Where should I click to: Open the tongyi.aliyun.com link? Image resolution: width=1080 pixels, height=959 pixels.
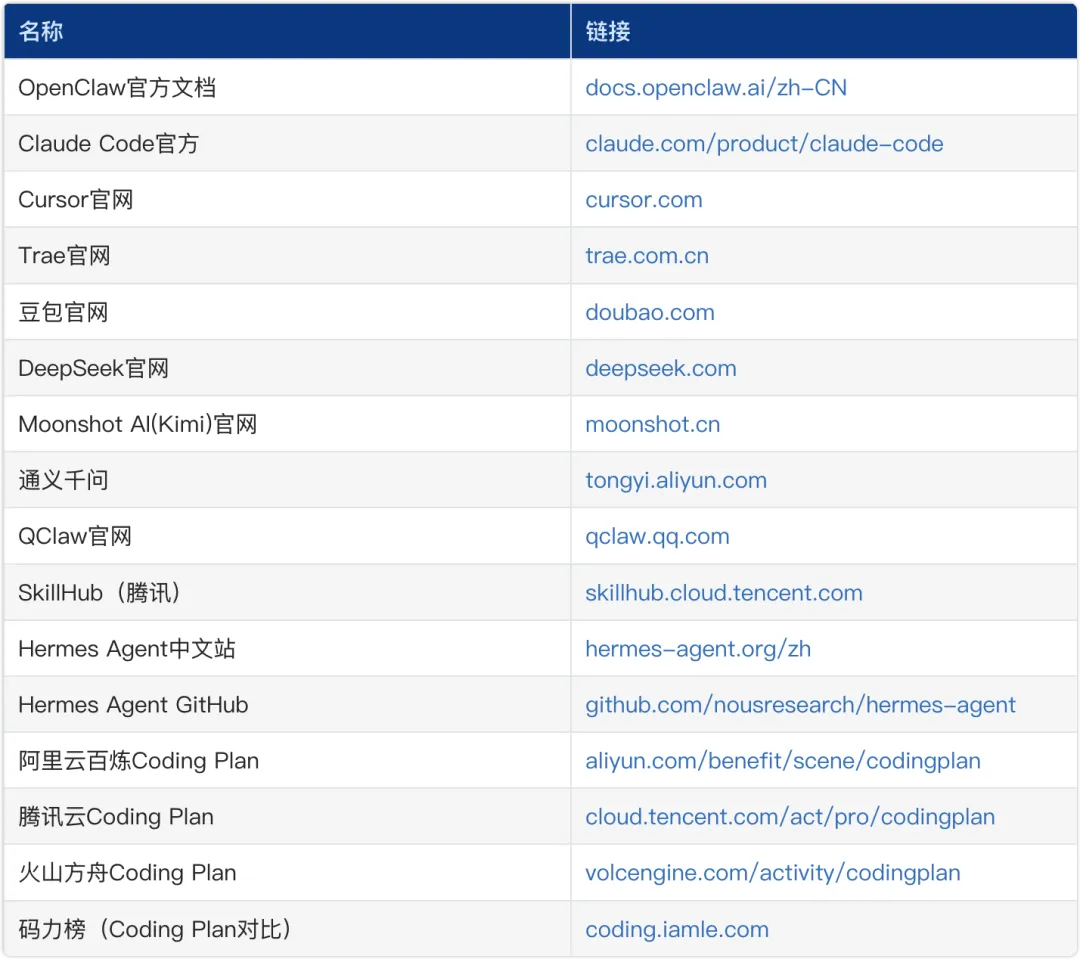pos(676,481)
